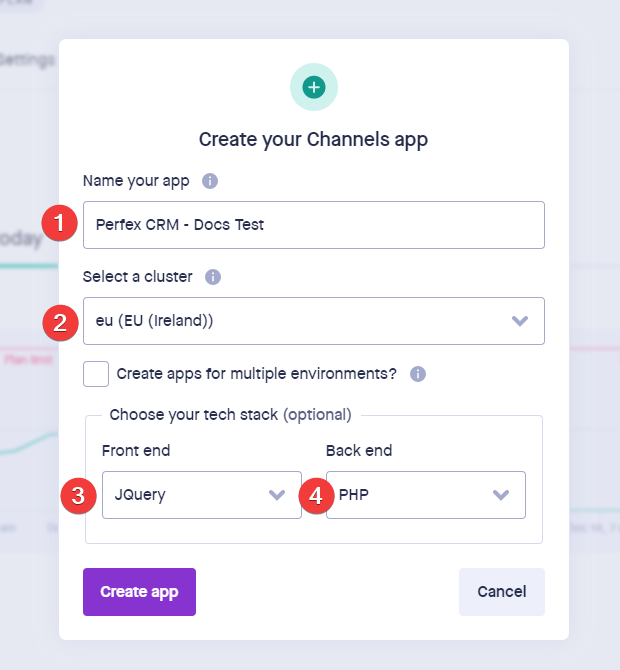Click the red number 3 badge
The width and height of the screenshot is (620, 670).
click(x=80, y=495)
